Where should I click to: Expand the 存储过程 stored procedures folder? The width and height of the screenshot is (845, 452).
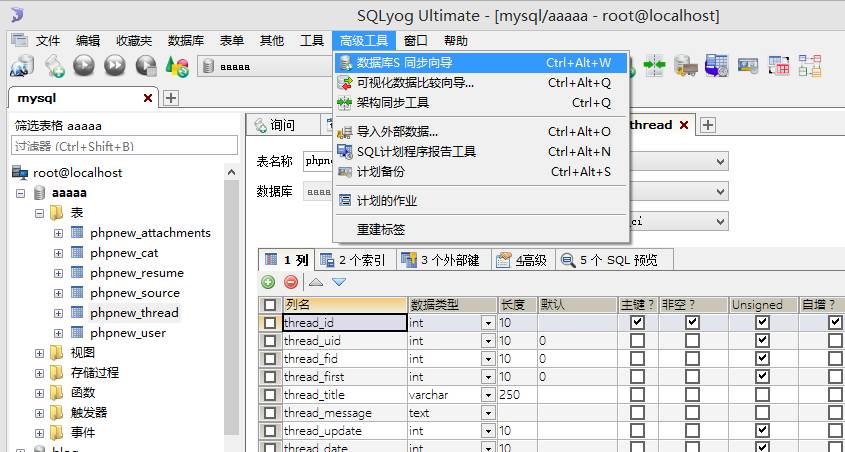pyautogui.click(x=39, y=373)
